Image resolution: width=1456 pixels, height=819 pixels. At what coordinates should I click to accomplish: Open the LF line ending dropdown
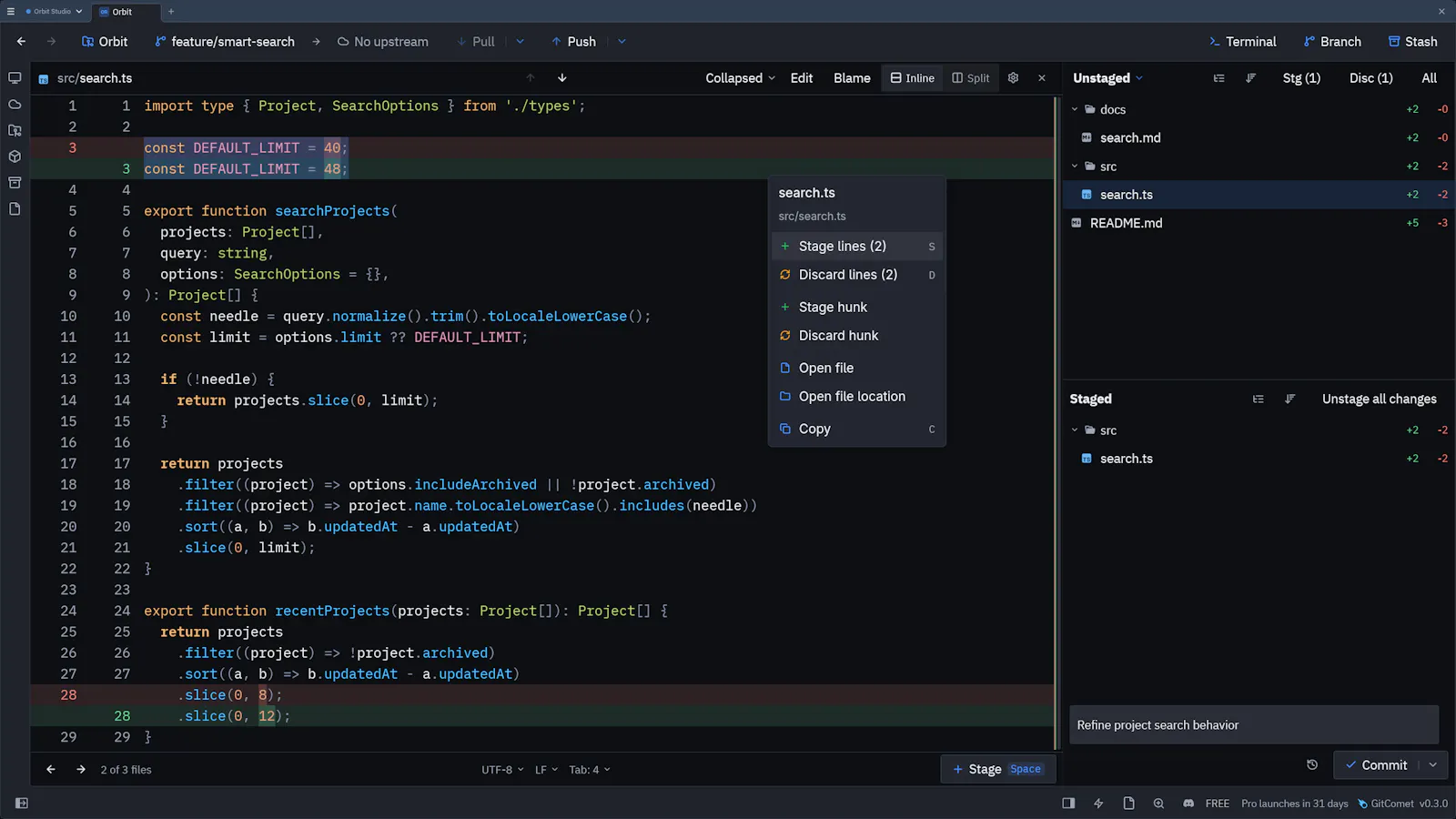(546, 770)
